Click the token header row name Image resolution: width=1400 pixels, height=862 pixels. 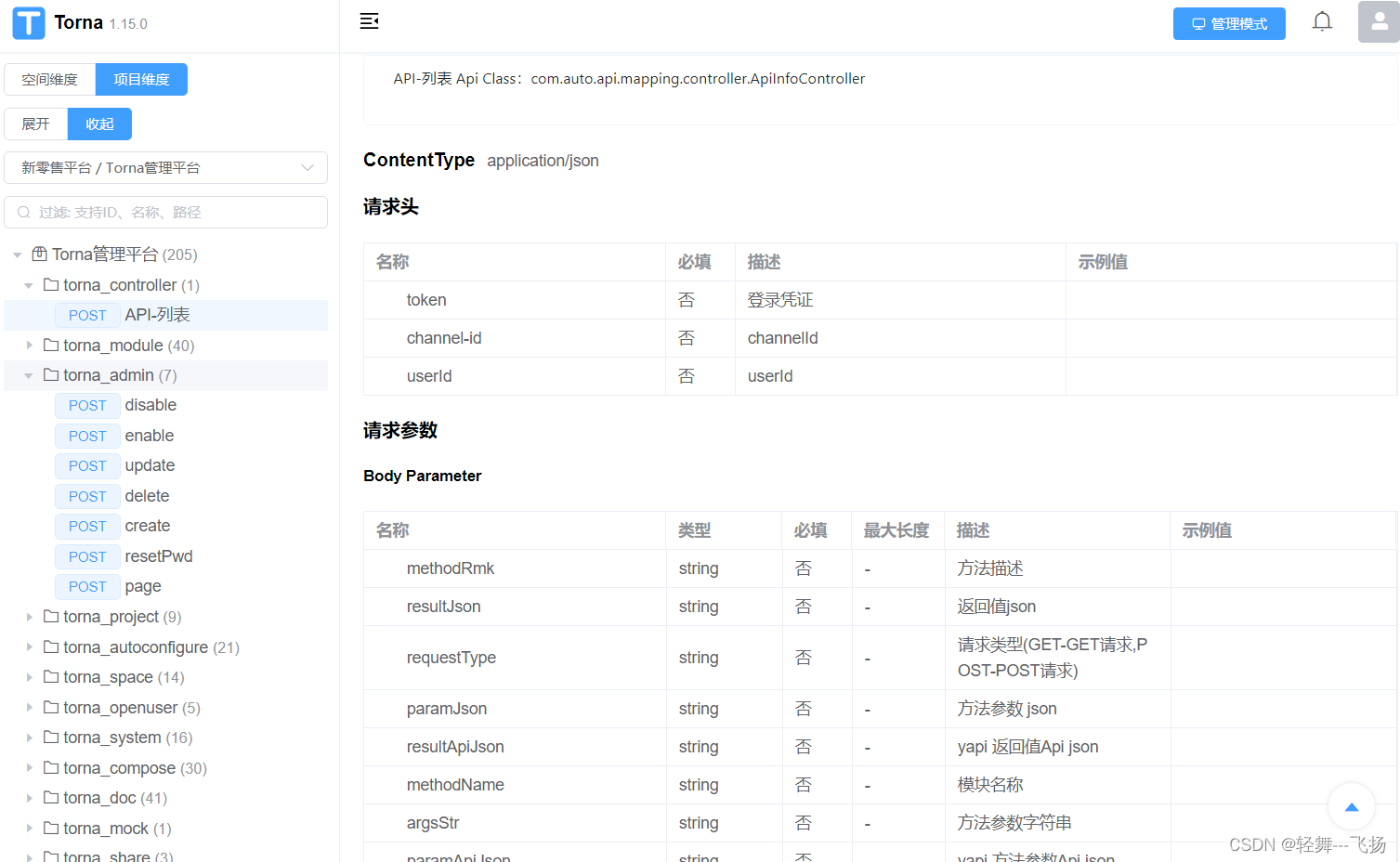426,300
